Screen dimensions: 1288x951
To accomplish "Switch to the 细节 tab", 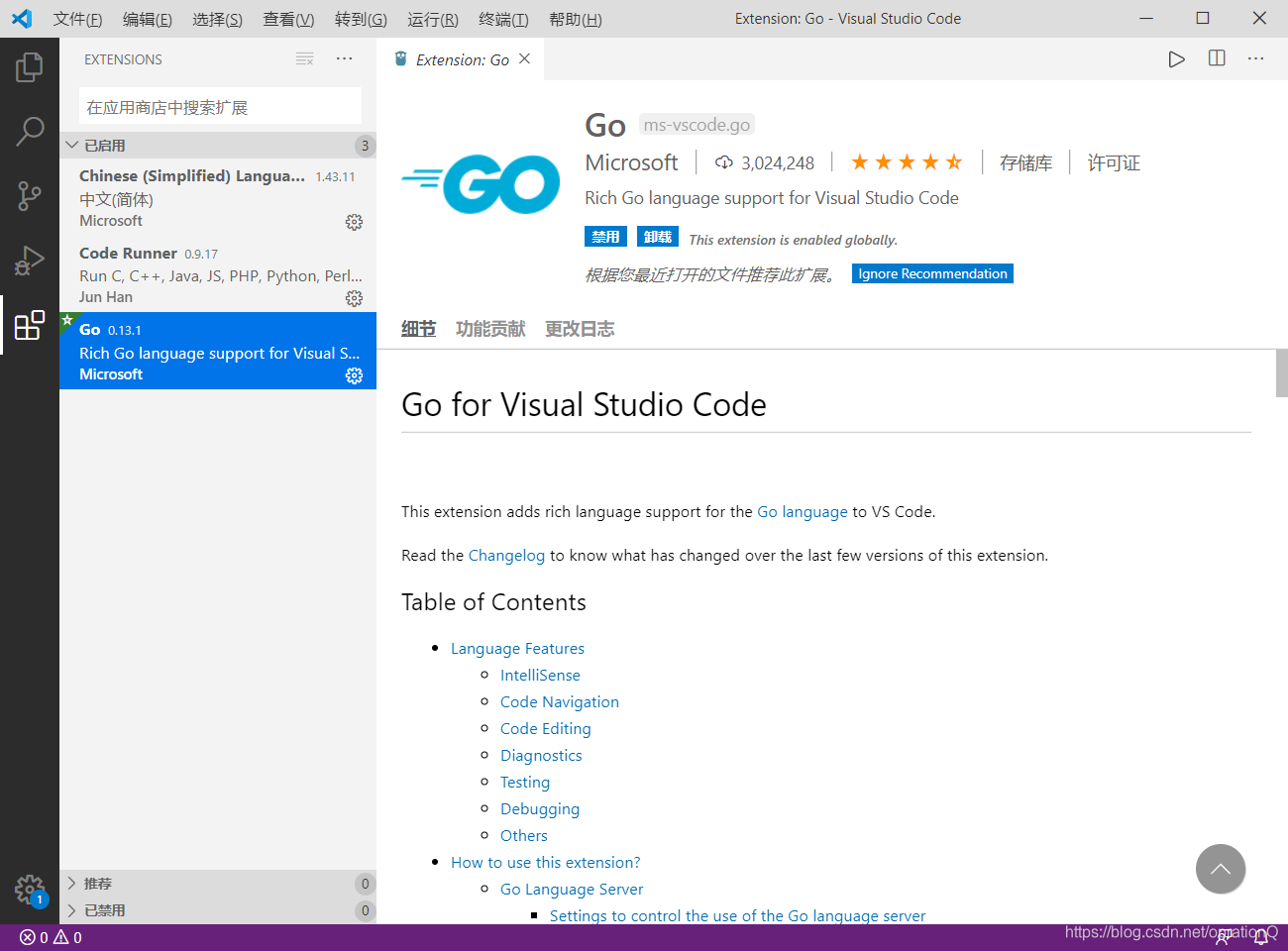I will pyautogui.click(x=418, y=329).
